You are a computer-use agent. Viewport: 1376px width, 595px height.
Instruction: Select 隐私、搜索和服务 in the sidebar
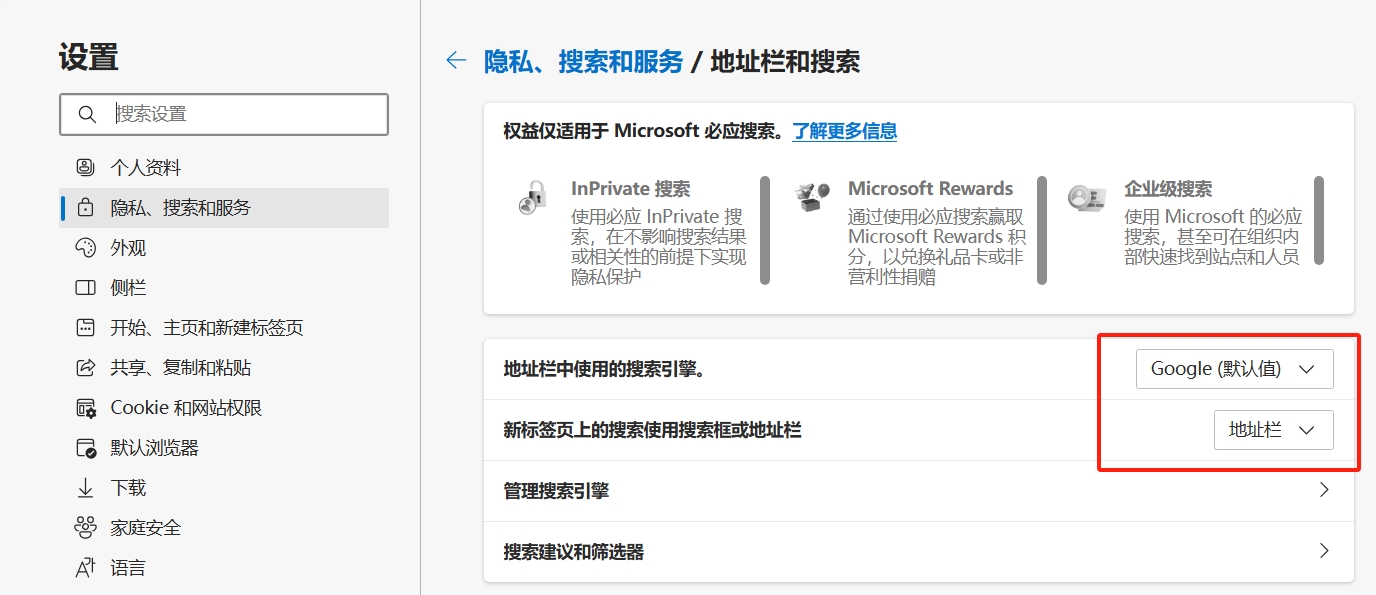pyautogui.click(x=224, y=208)
